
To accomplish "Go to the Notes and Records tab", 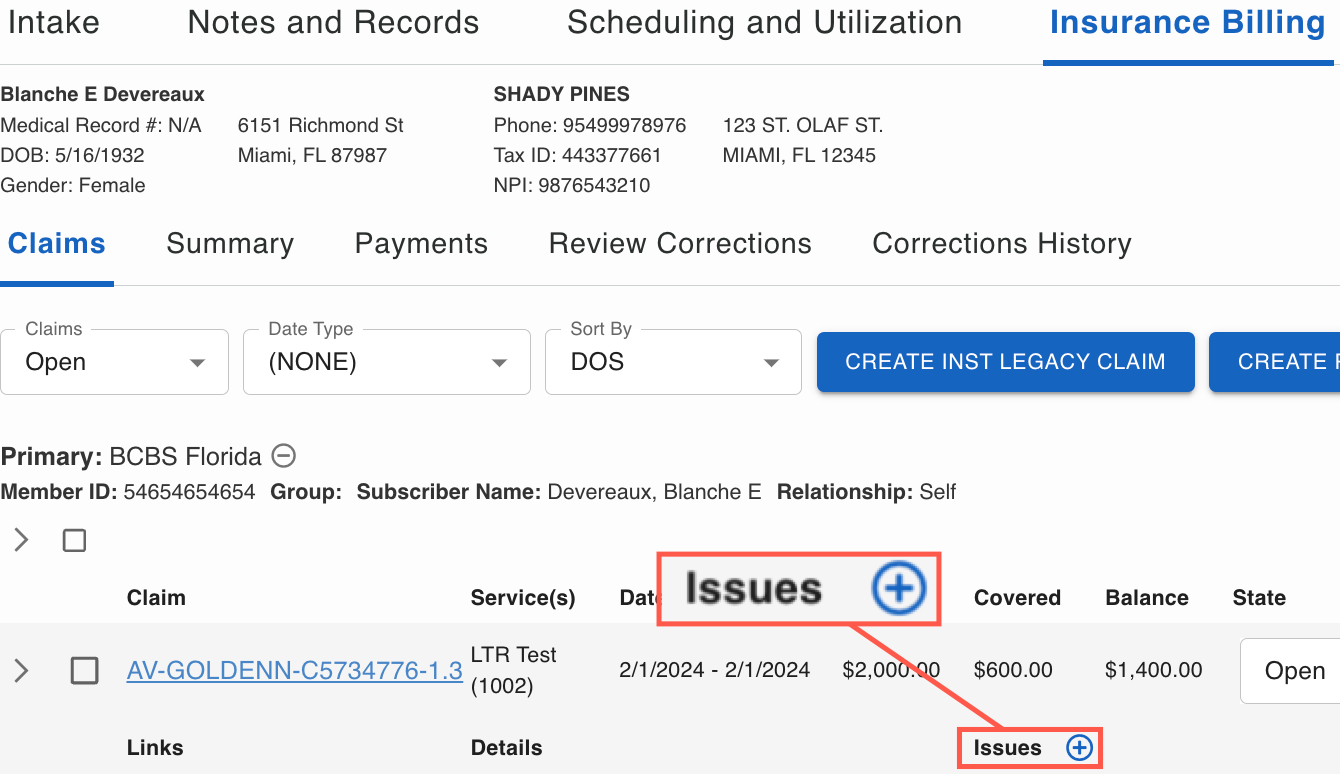I will click(333, 23).
